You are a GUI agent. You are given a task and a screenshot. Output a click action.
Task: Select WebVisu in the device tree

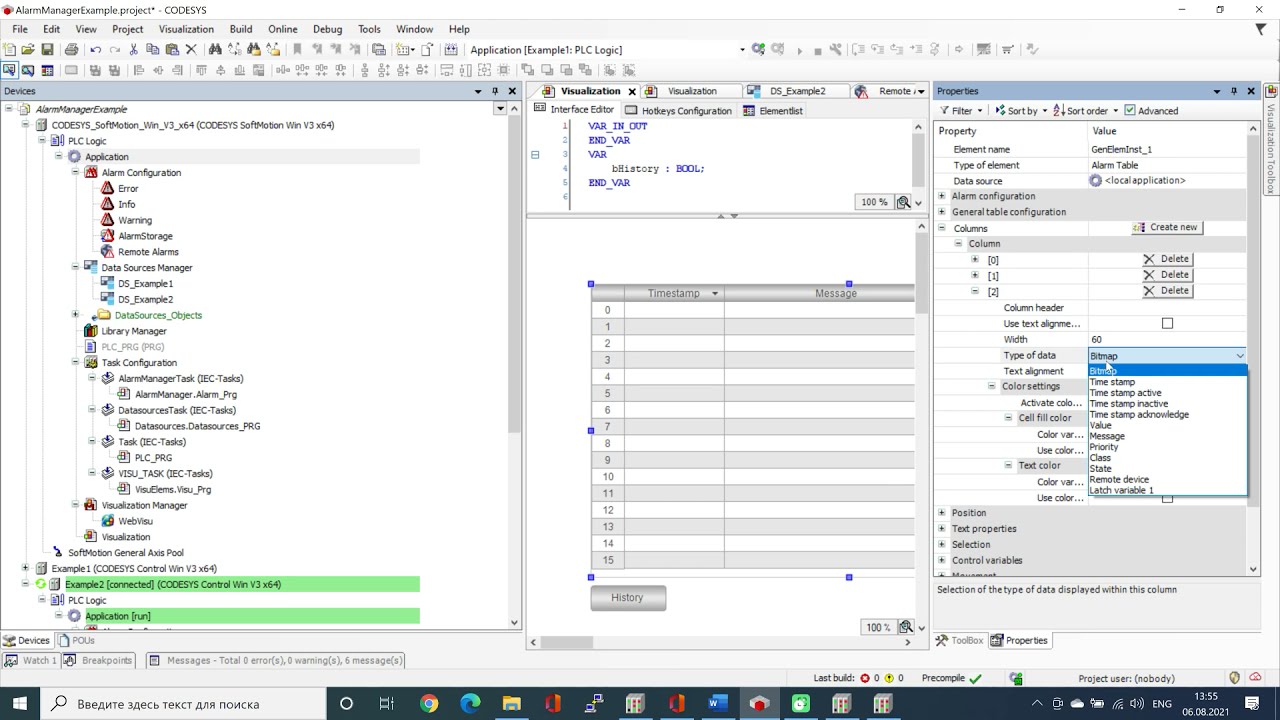pyautogui.click(x=134, y=521)
